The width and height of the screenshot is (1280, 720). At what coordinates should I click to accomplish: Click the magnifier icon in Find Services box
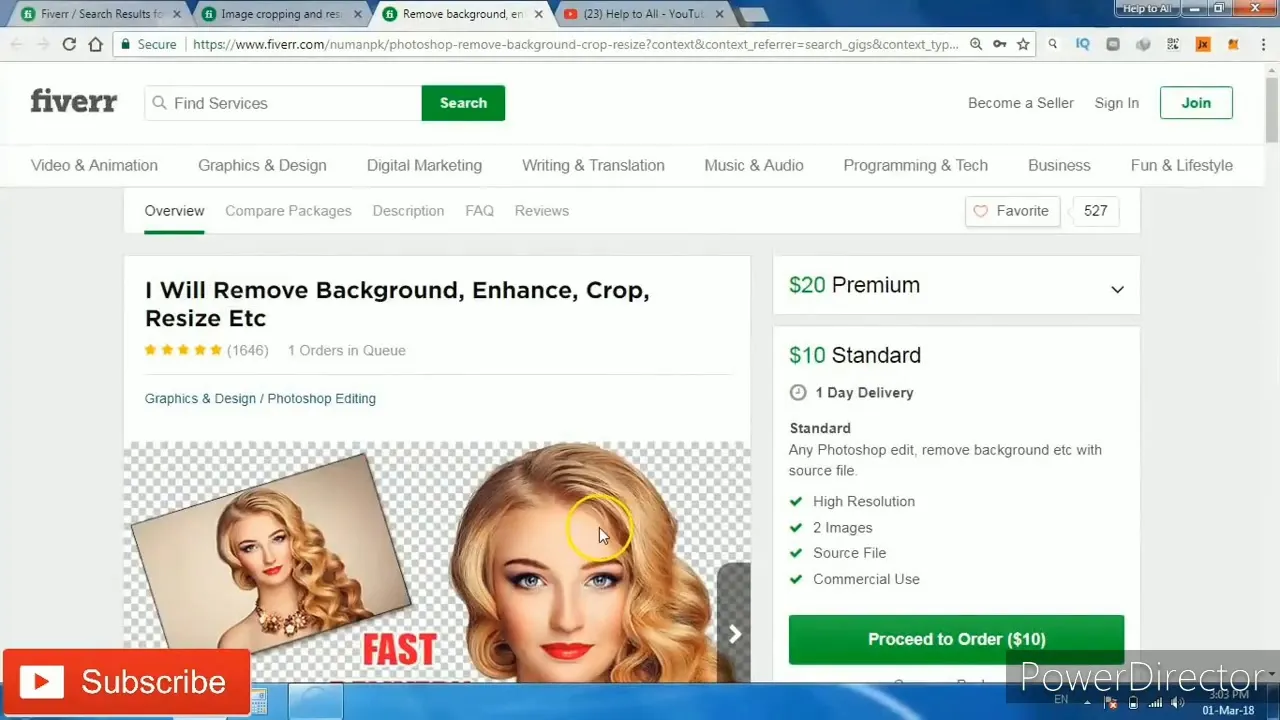159,103
